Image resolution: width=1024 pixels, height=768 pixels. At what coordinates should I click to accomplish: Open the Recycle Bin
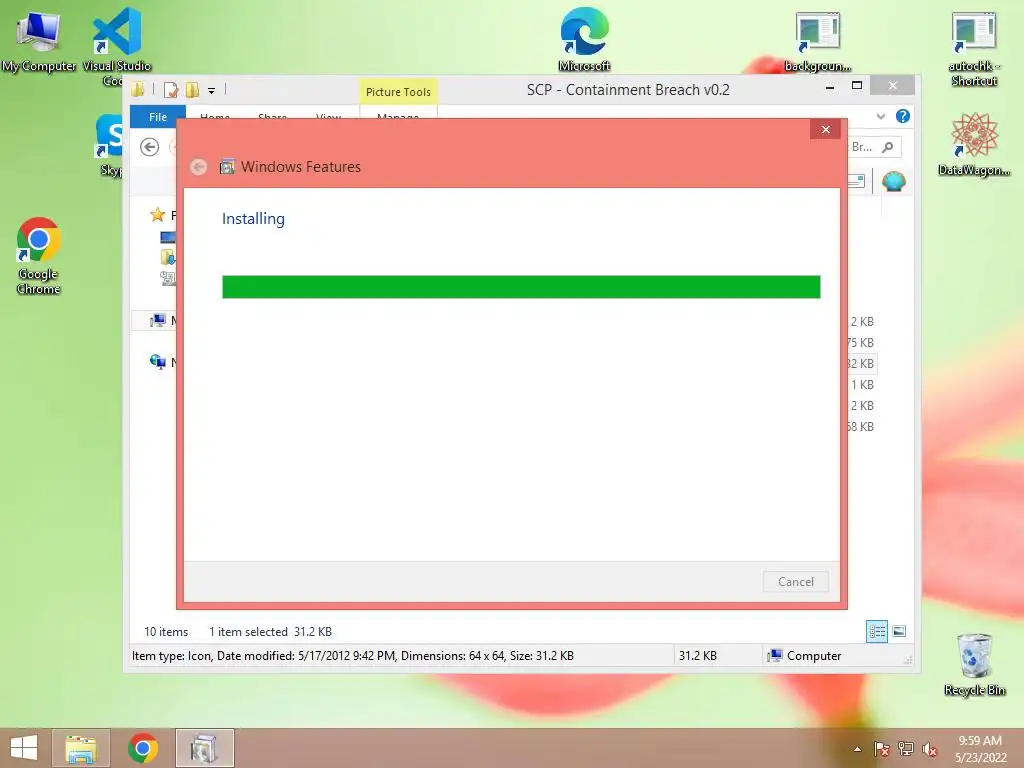point(974,664)
